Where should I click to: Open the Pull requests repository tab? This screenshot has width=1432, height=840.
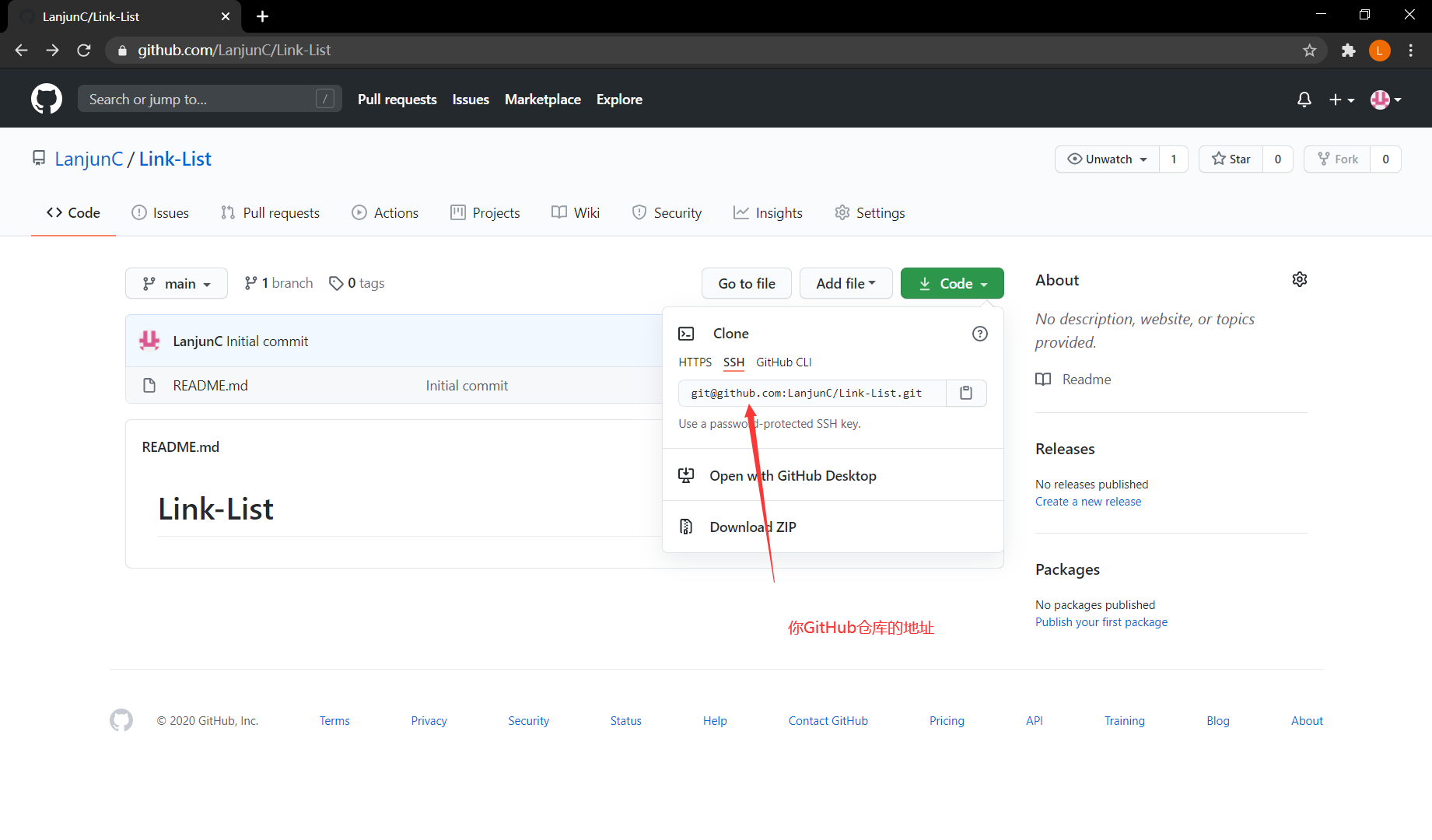pyautogui.click(x=270, y=212)
